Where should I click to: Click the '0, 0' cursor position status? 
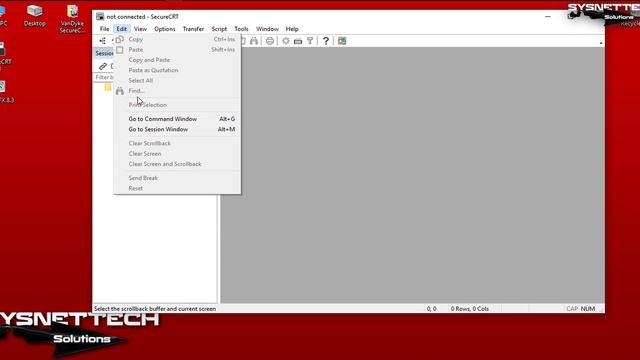click(x=431, y=309)
